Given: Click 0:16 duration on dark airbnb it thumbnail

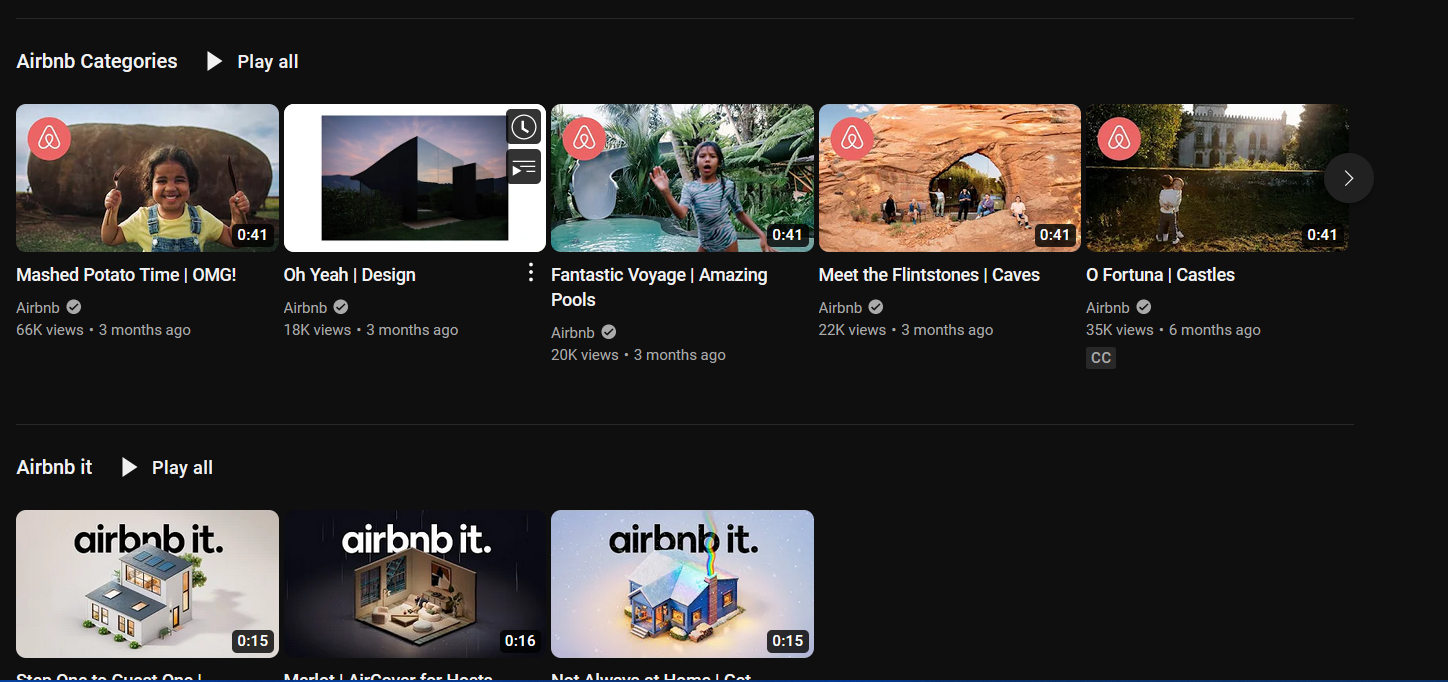Looking at the screenshot, I should [520, 640].
